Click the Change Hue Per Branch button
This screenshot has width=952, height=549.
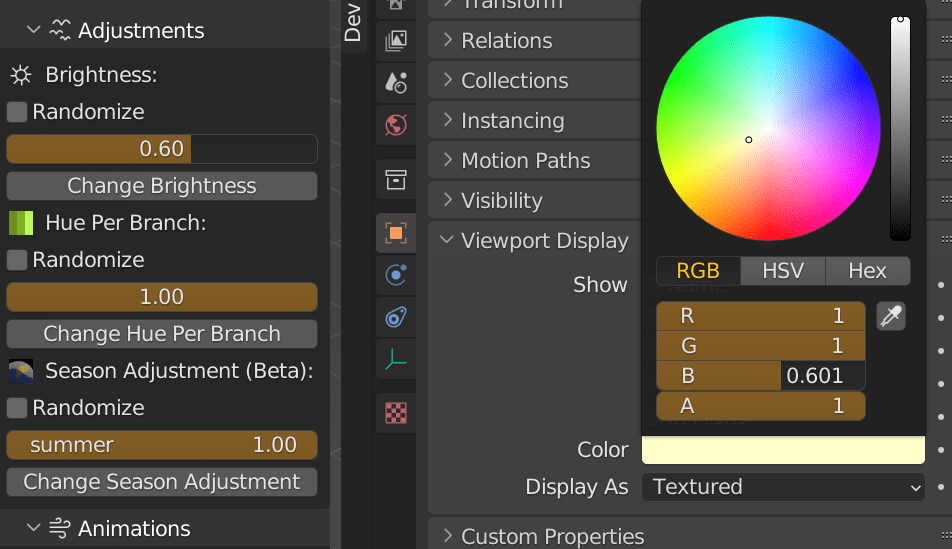(x=162, y=334)
